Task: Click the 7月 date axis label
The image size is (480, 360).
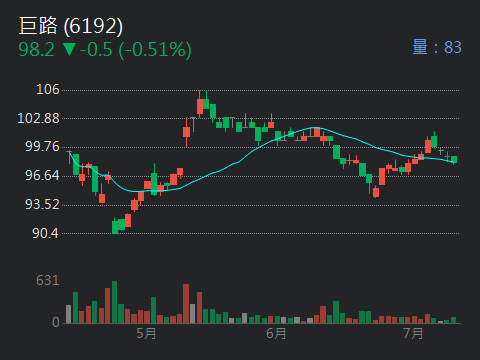Action: click(x=413, y=333)
